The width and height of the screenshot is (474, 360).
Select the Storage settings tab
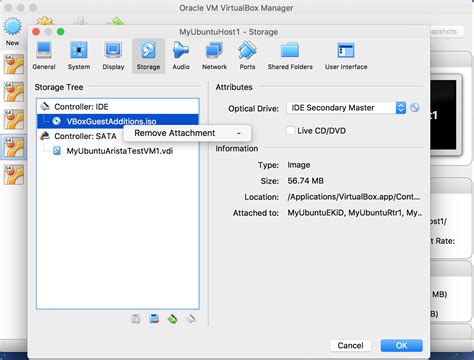148,56
